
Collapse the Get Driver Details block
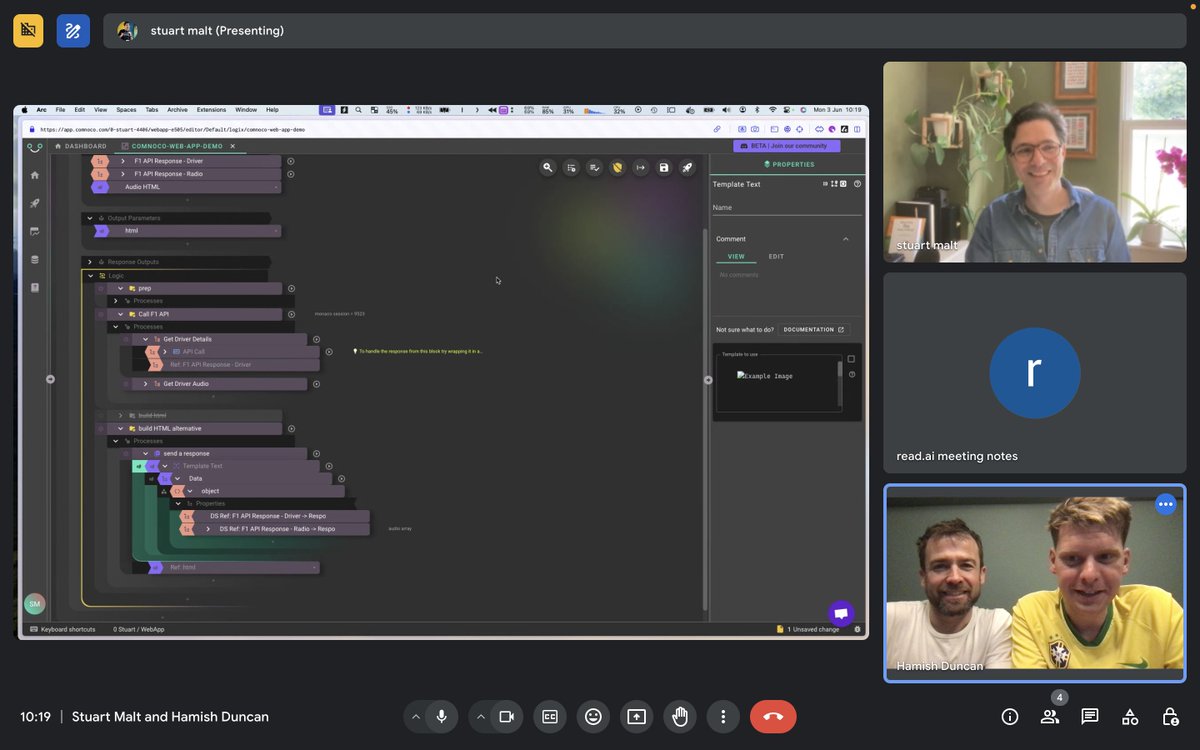(145, 339)
